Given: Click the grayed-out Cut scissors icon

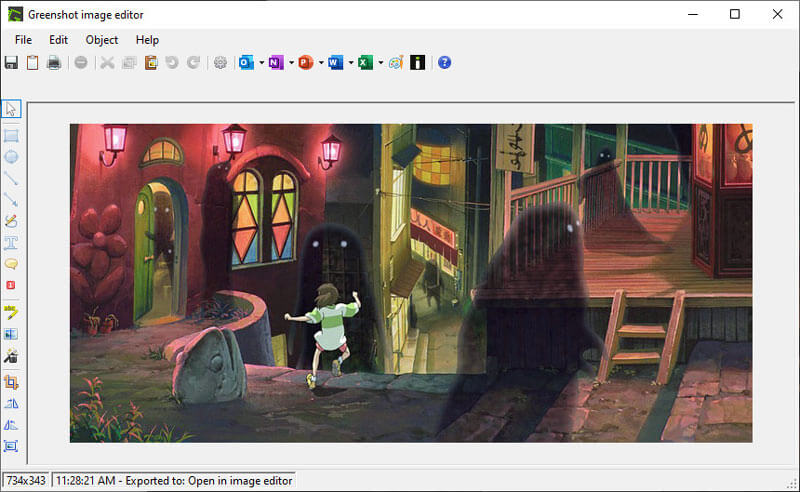Looking at the screenshot, I should pos(107,63).
